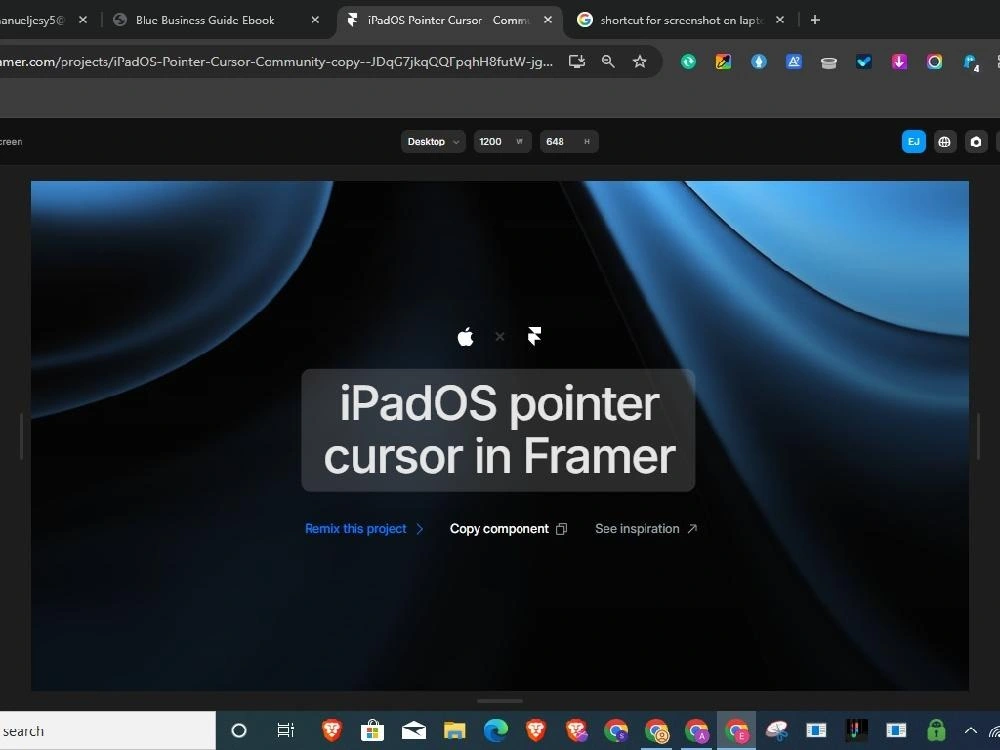Click the Apple logo on the canvas
The width and height of the screenshot is (1000, 750).
coord(466,336)
